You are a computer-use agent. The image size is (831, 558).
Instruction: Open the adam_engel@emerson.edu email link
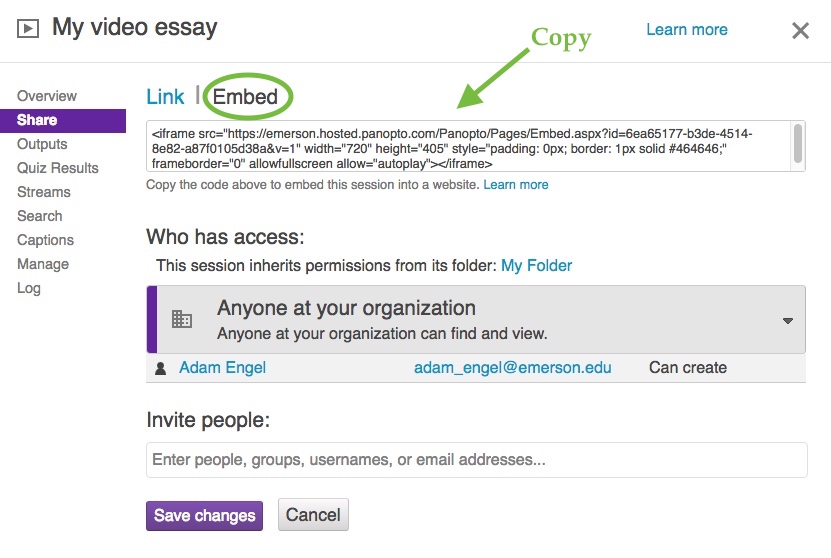[512, 368]
